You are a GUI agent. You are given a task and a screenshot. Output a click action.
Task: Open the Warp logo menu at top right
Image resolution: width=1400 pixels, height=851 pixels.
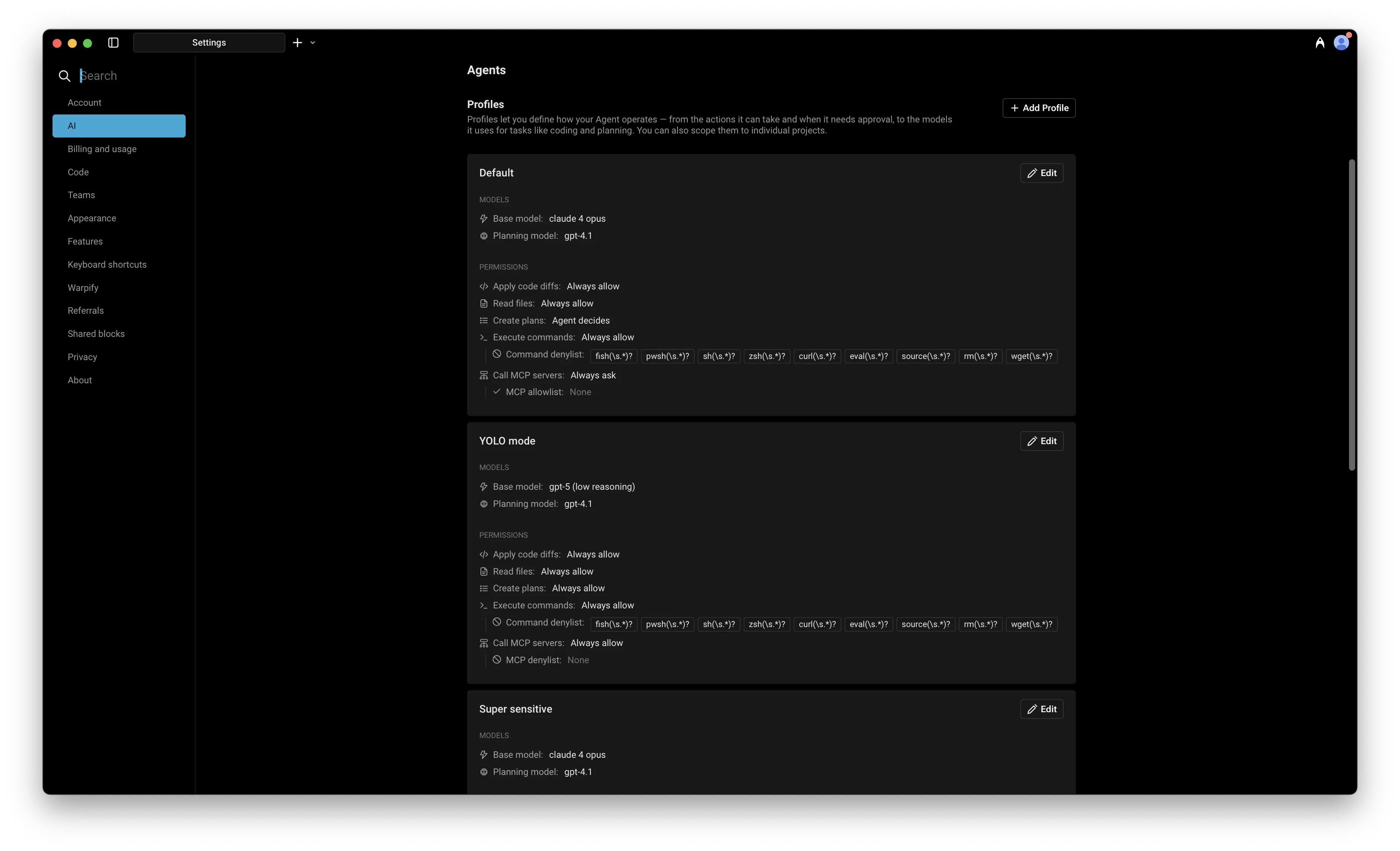[x=1320, y=42]
